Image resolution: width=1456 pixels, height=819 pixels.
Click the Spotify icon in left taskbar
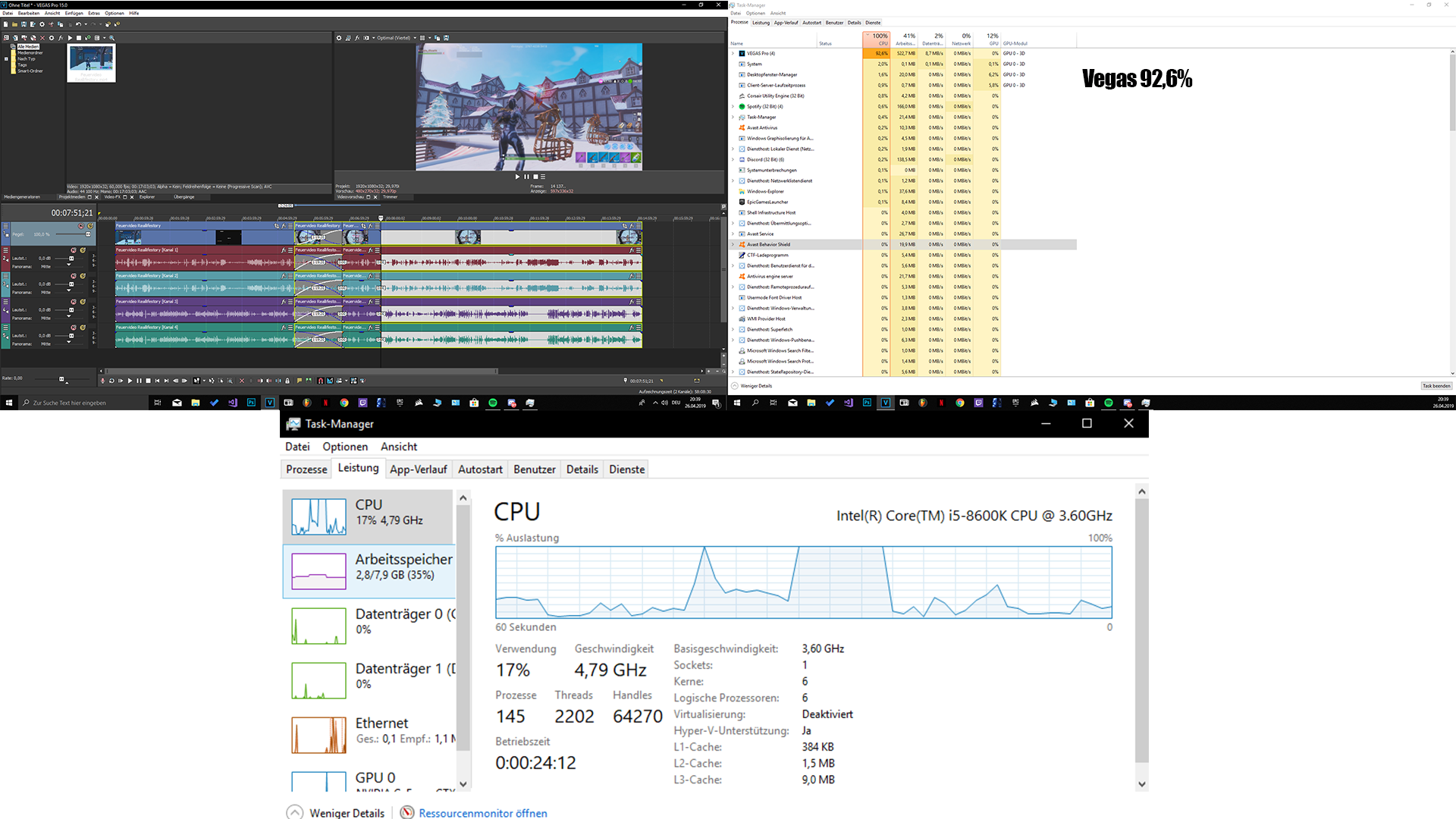[493, 403]
